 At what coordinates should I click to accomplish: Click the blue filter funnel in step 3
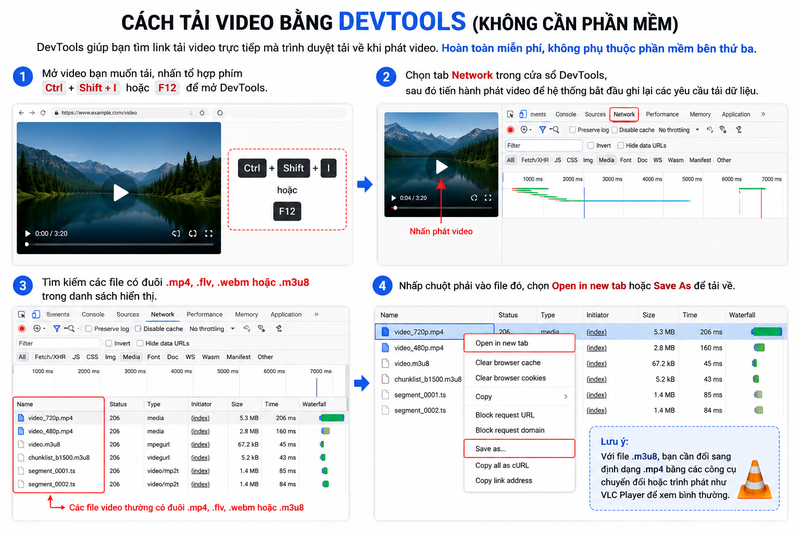pos(57,328)
